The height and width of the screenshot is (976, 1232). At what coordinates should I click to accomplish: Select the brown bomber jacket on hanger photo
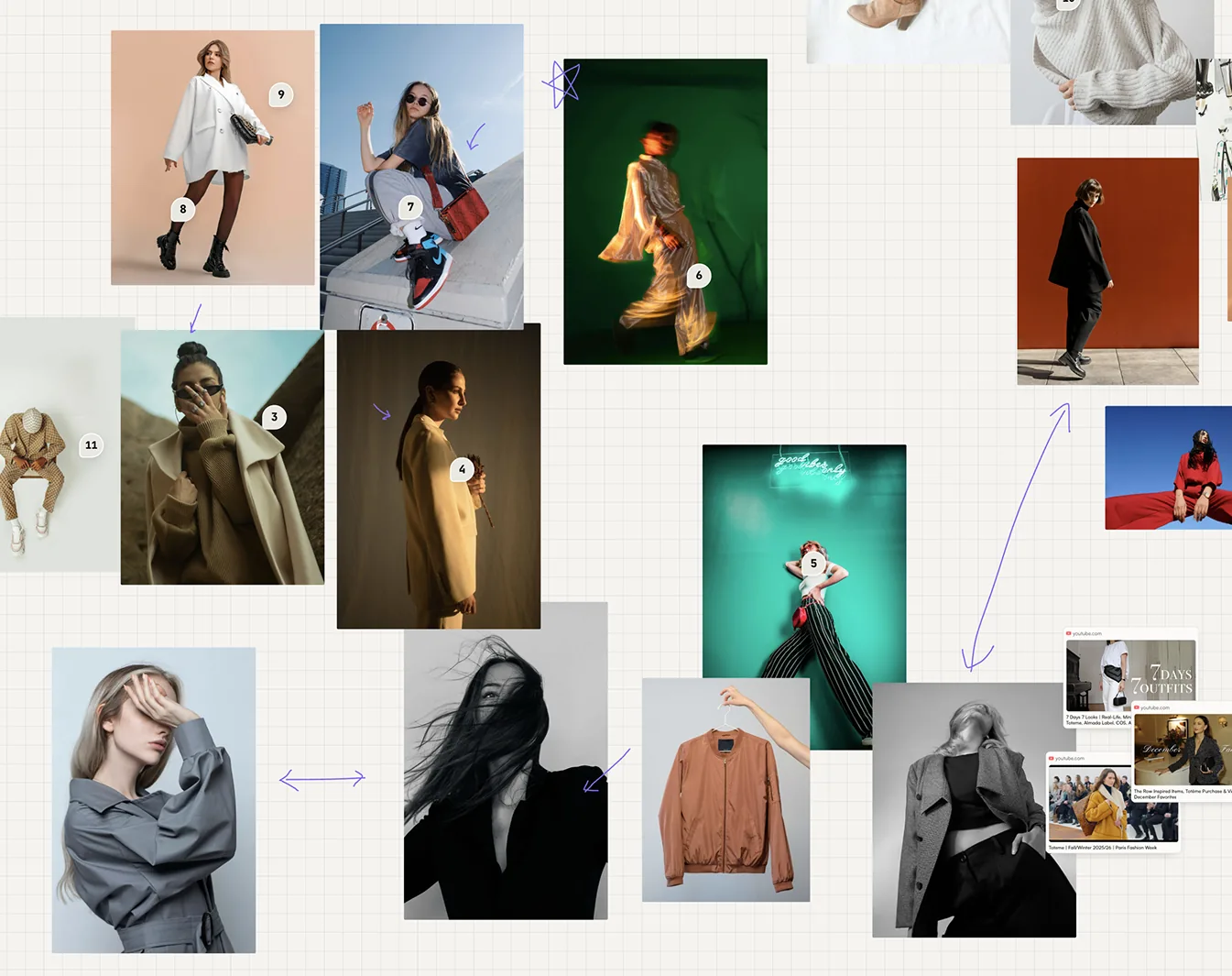click(725, 790)
